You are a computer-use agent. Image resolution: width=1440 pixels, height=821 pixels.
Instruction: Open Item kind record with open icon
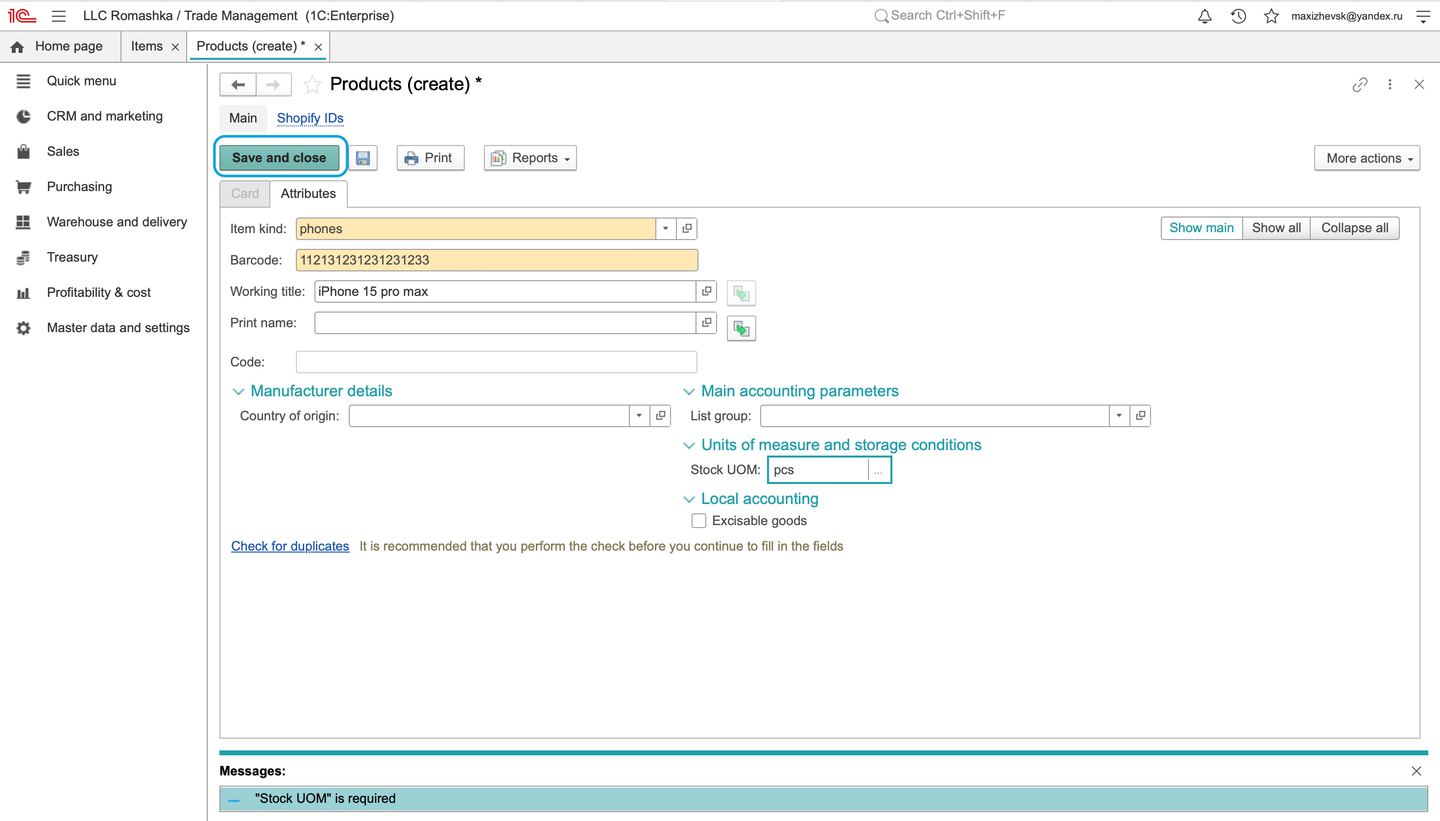687,229
